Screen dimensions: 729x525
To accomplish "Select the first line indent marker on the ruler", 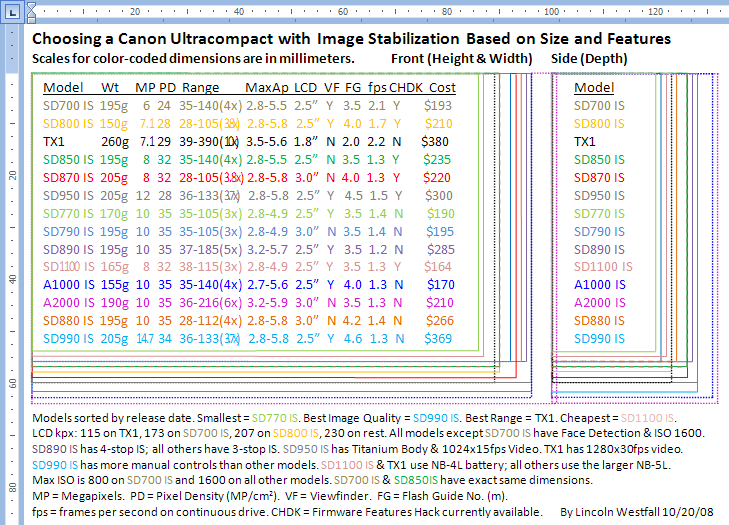I will coord(31,5).
